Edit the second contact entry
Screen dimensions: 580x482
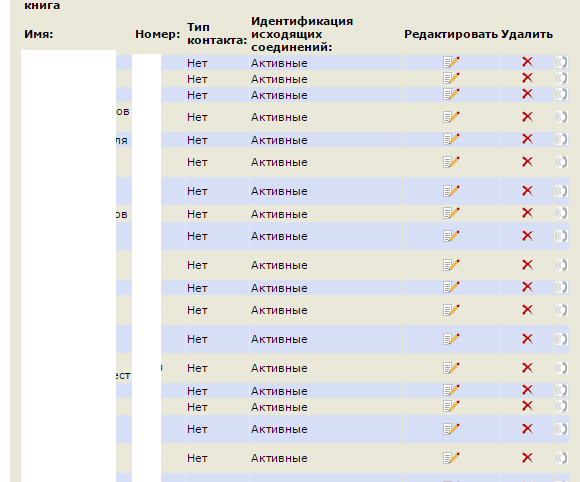(x=451, y=78)
